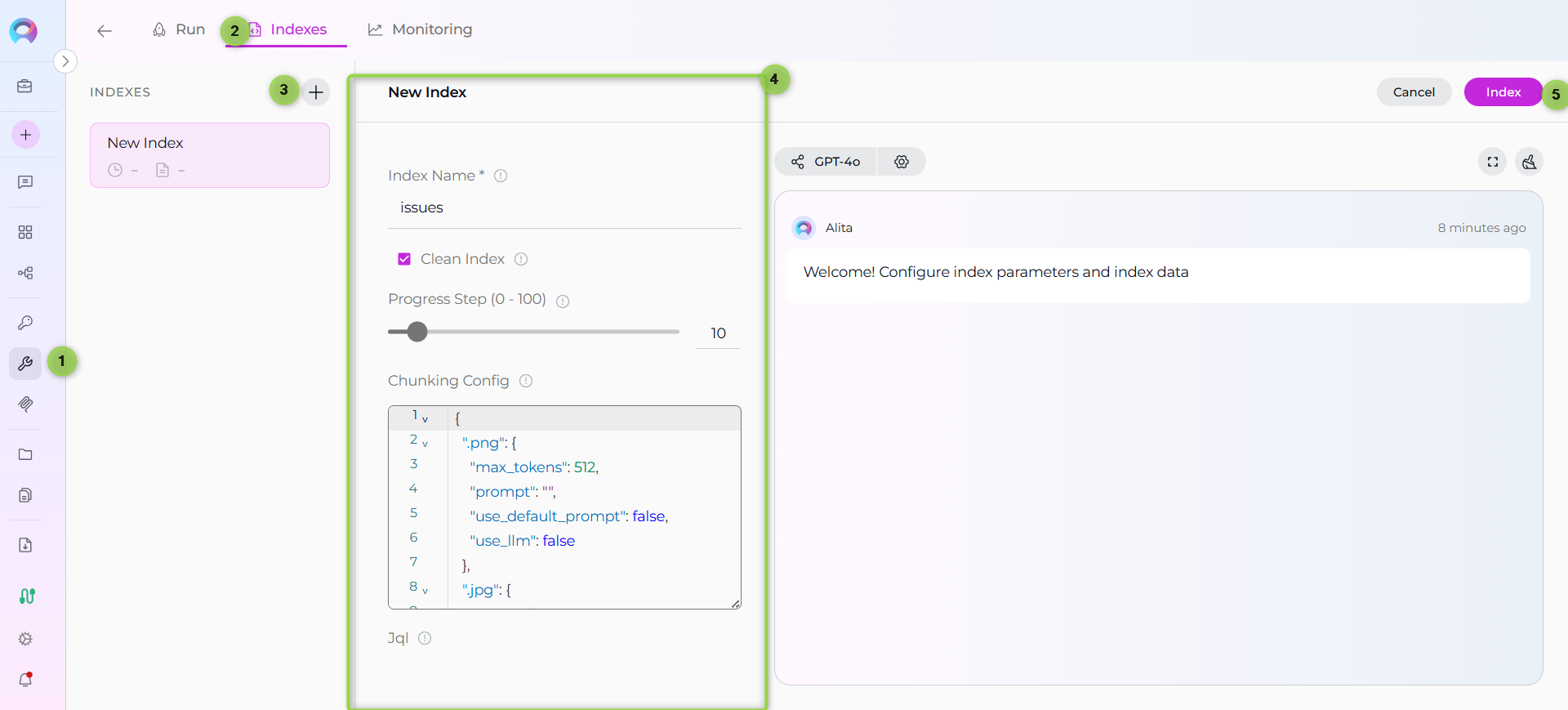This screenshot has height=710, width=1568.
Task: Click the Cancel button
Action: pyautogui.click(x=1413, y=92)
